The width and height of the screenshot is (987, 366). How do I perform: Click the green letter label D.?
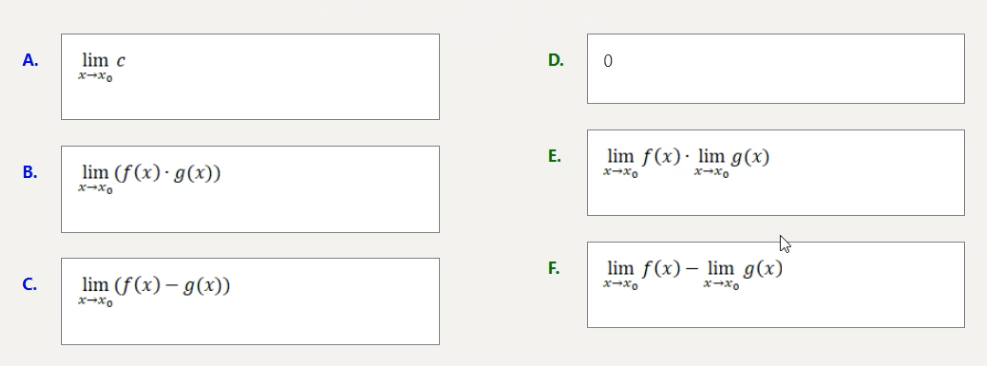pyautogui.click(x=556, y=60)
